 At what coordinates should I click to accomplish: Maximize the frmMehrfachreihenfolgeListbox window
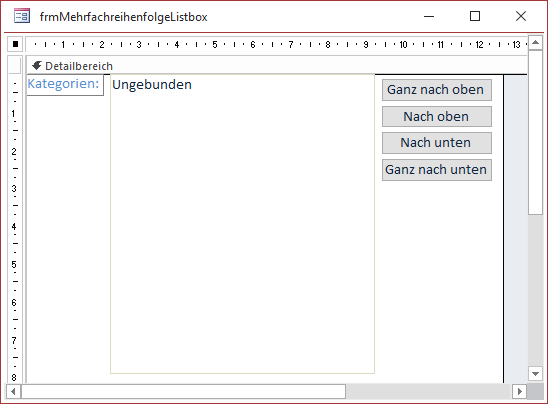[x=475, y=16]
